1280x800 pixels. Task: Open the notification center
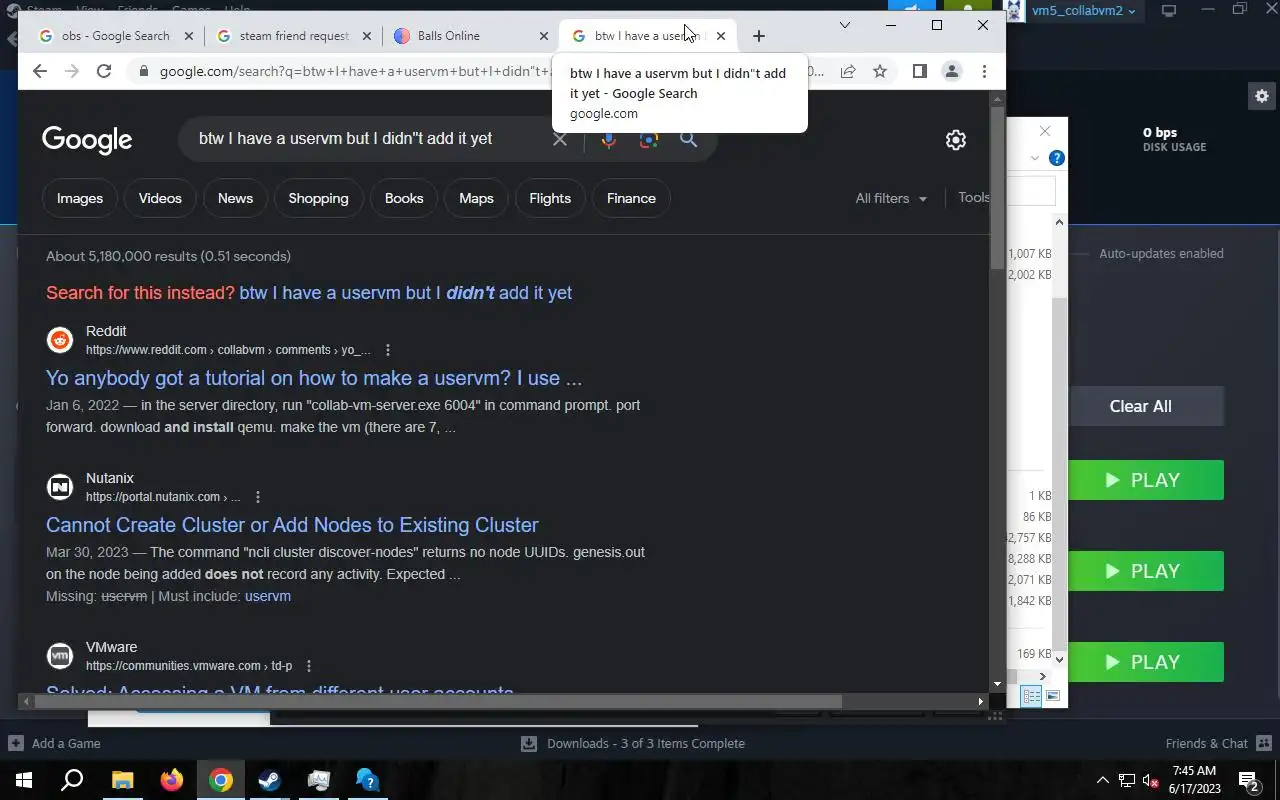(x=1248, y=780)
